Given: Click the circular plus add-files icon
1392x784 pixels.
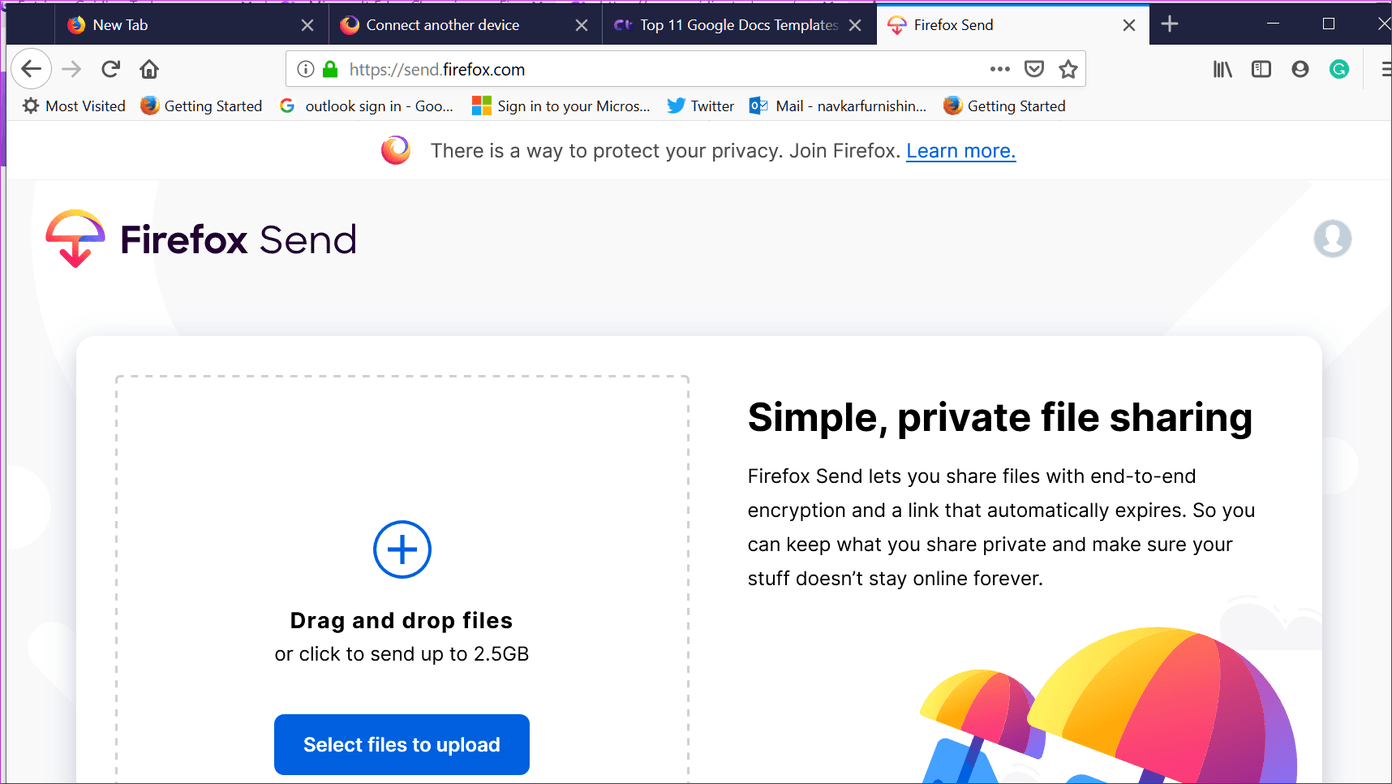Looking at the screenshot, I should coord(402,549).
